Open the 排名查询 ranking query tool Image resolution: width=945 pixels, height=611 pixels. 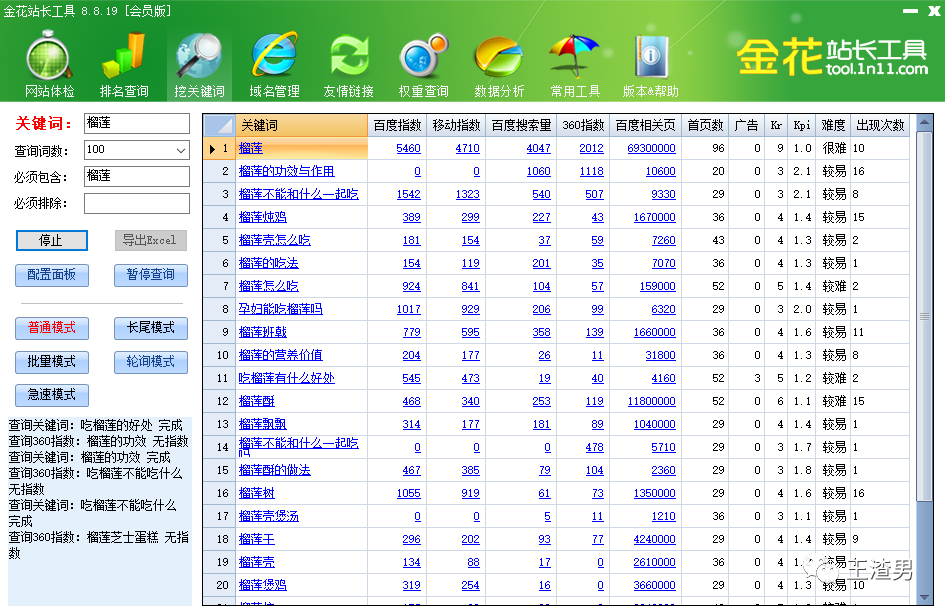[124, 64]
